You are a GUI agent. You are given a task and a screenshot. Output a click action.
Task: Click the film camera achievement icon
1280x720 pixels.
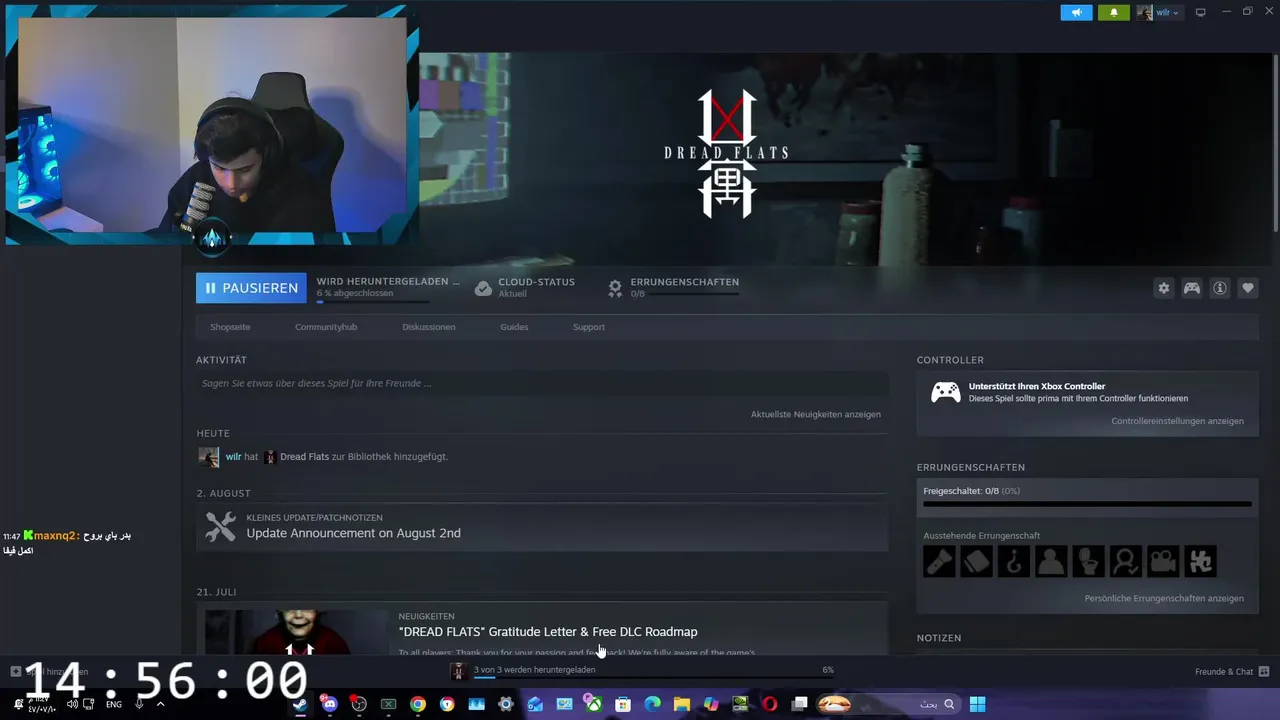tap(1163, 561)
